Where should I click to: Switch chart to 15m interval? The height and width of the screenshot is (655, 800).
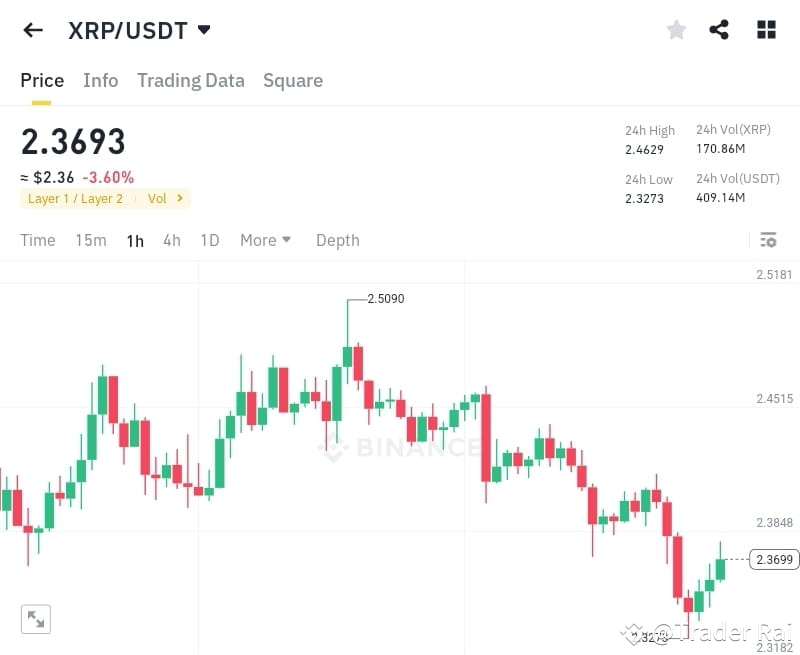[90, 240]
